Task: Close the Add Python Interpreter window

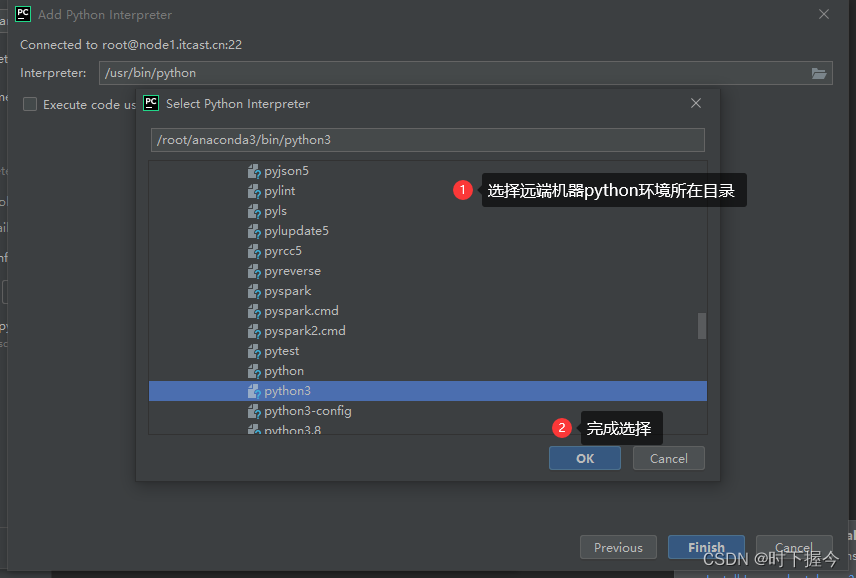Action: tap(824, 14)
